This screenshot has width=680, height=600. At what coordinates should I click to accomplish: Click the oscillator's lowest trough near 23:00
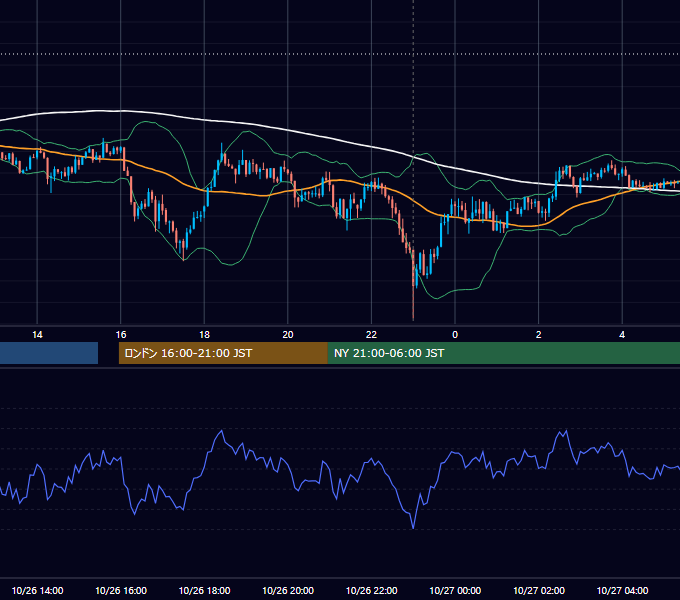point(413,528)
